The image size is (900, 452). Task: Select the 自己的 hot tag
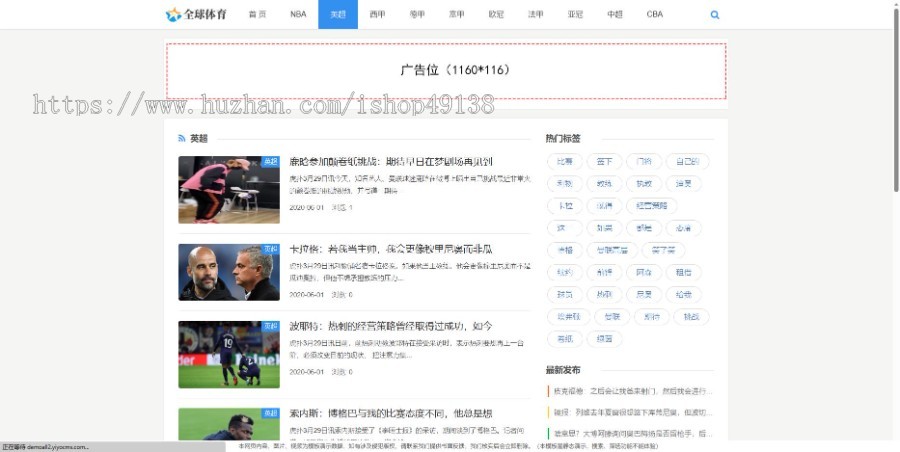point(687,161)
